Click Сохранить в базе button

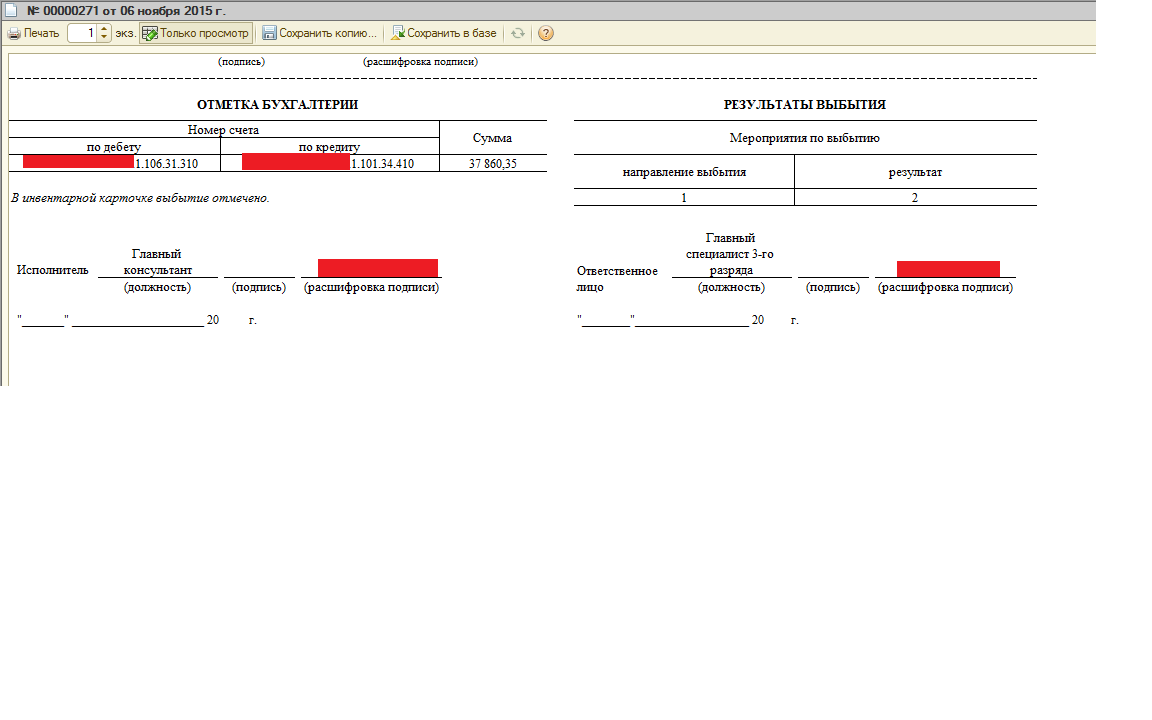pos(444,33)
